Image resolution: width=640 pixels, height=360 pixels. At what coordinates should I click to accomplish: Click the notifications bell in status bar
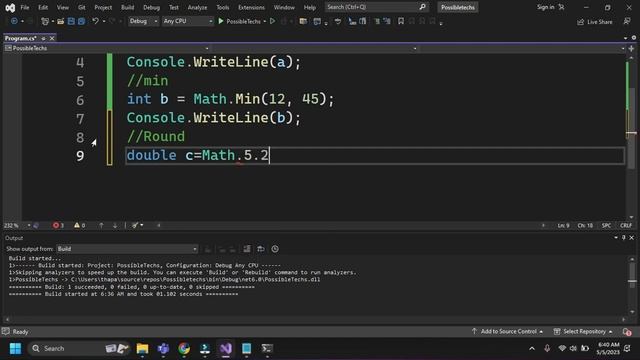click(627, 332)
